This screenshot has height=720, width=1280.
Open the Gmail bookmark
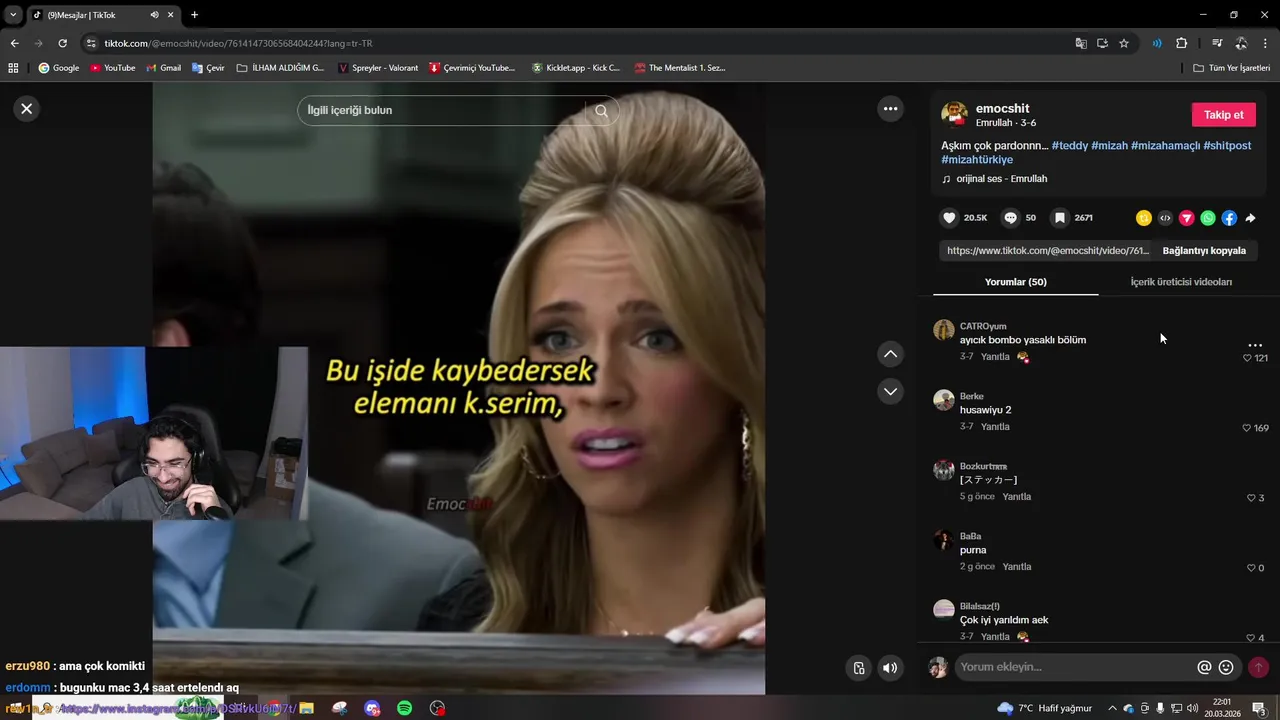(x=163, y=68)
